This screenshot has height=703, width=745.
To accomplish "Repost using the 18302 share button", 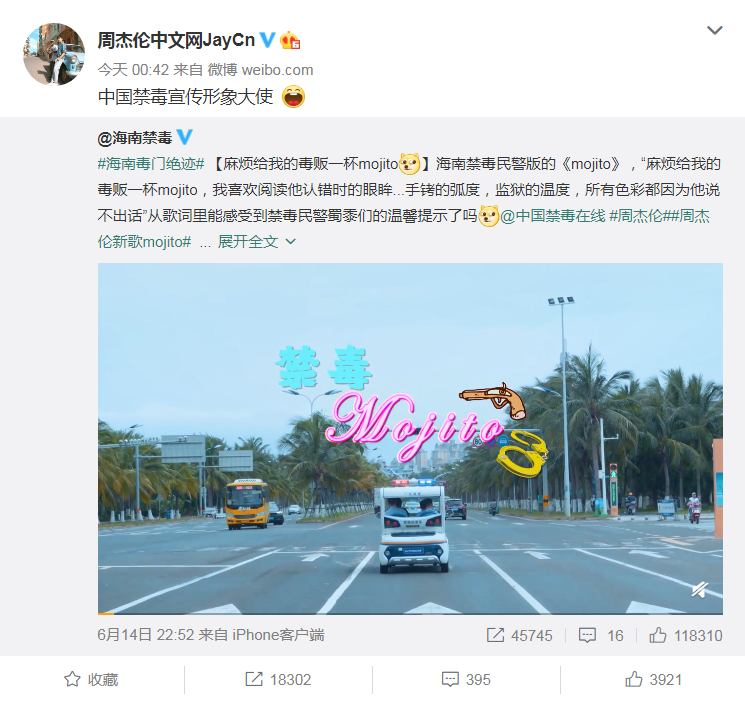I will 278,679.
